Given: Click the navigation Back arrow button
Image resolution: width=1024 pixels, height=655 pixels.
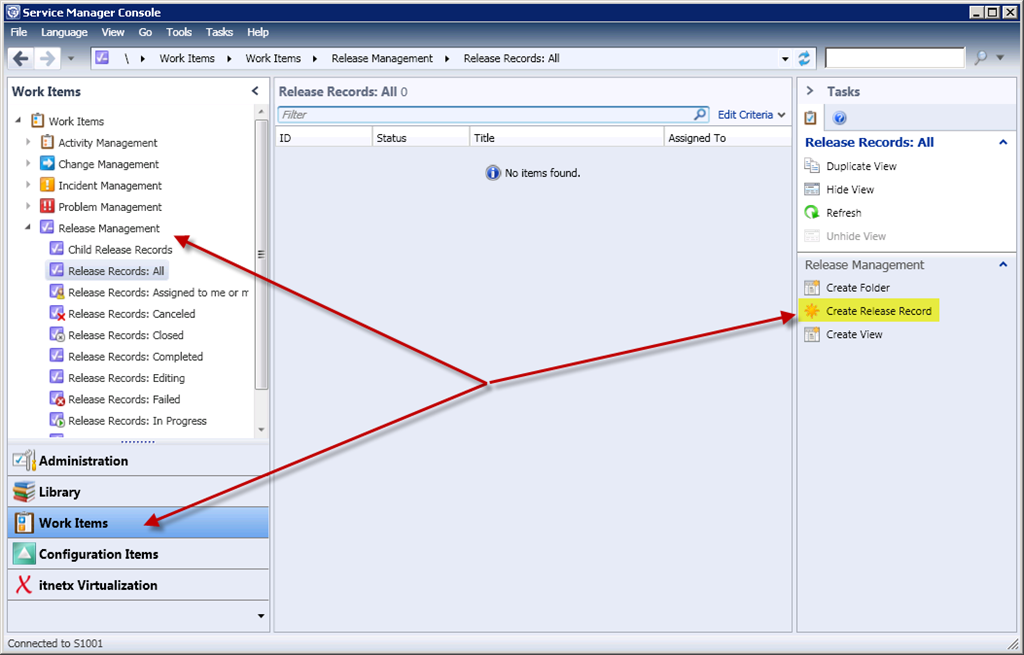Looking at the screenshot, I should 21,58.
